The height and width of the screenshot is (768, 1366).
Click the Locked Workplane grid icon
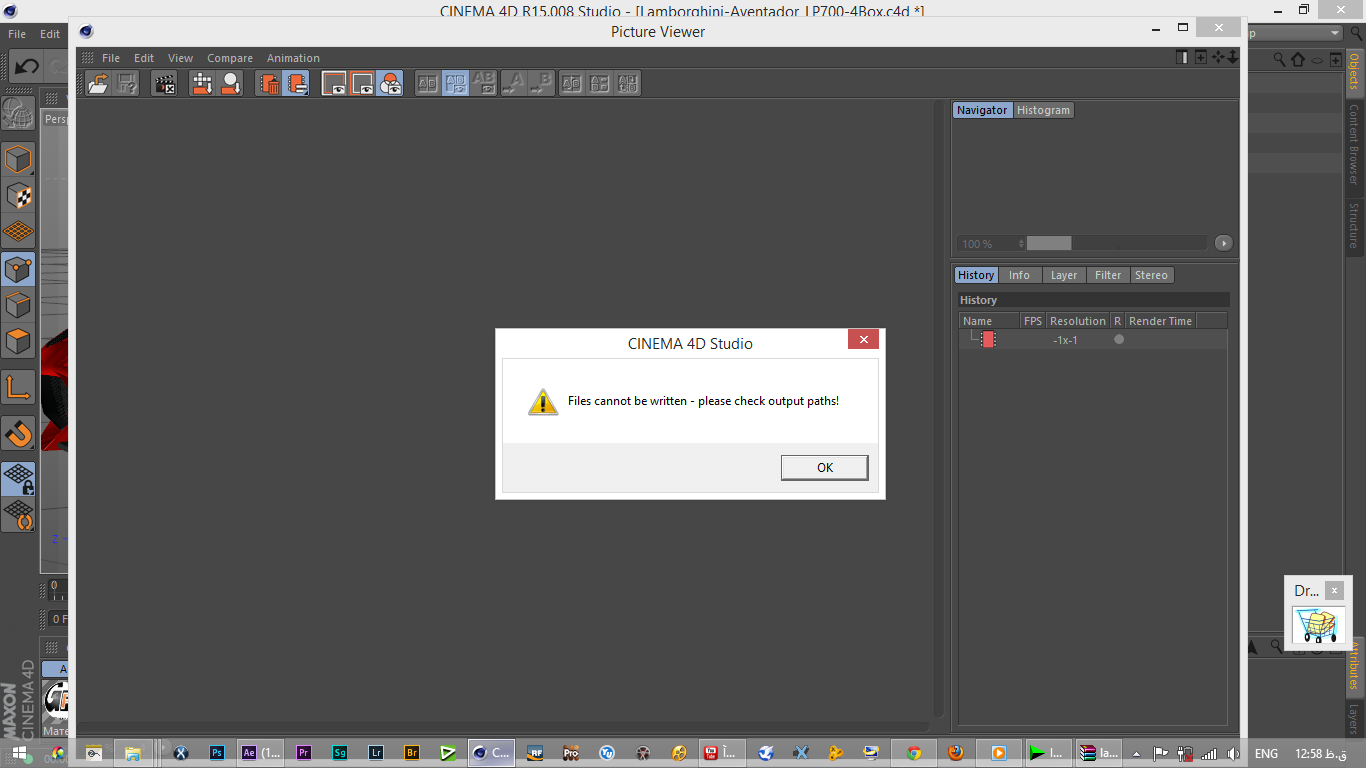(18, 478)
